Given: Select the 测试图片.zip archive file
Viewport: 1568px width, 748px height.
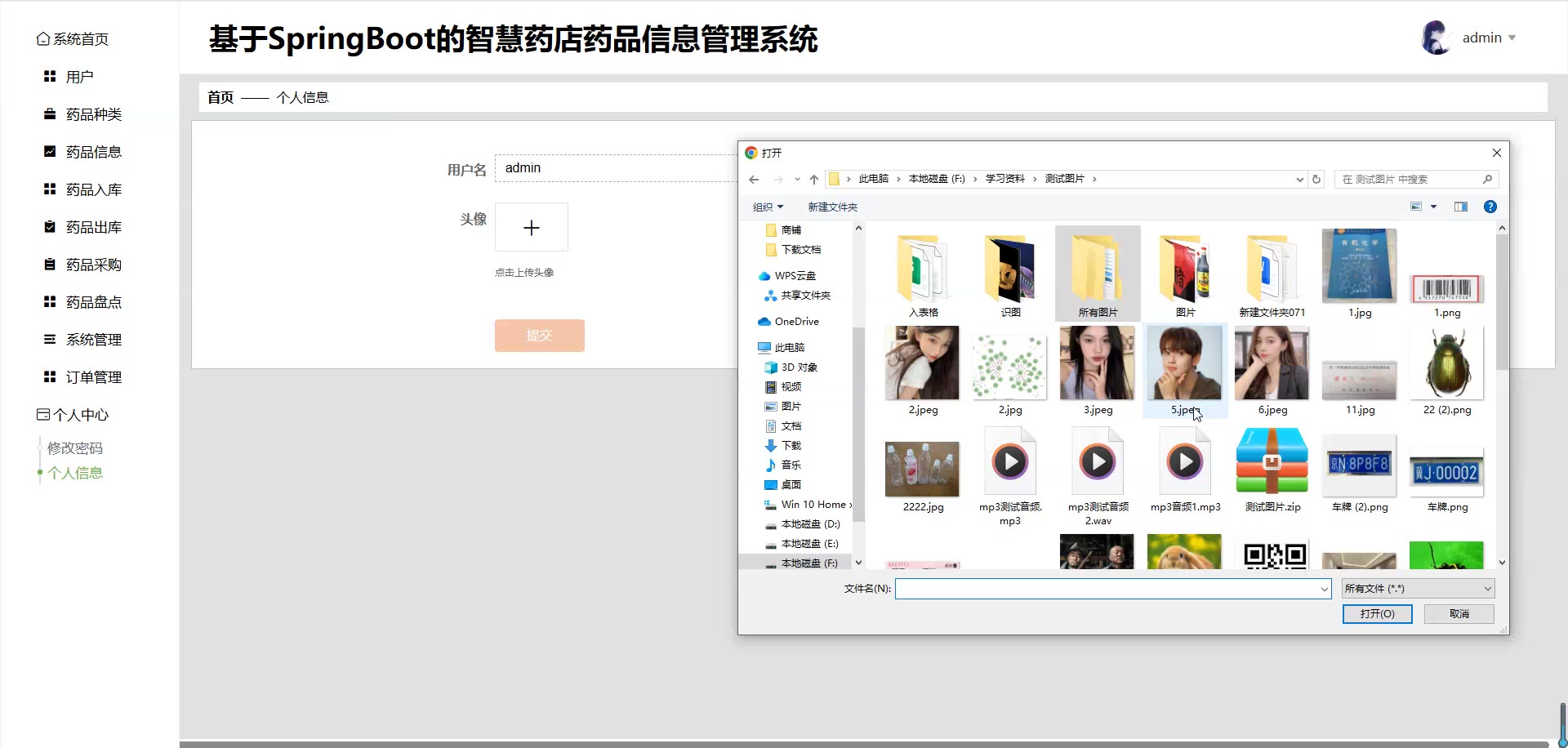Looking at the screenshot, I should point(1272,471).
